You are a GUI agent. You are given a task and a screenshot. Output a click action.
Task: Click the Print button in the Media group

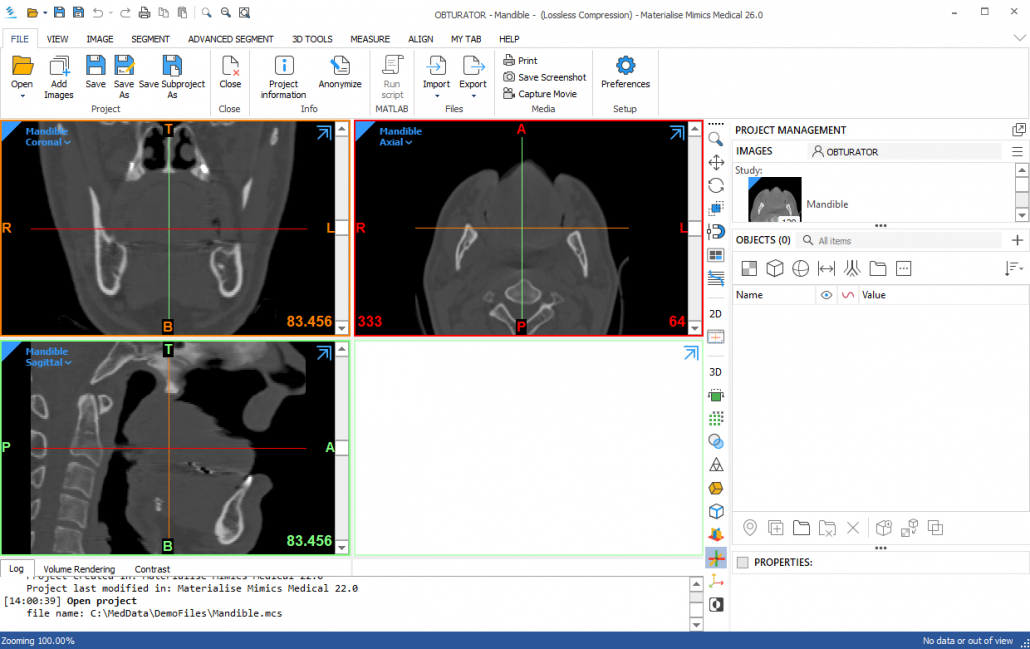pyautogui.click(x=520, y=60)
